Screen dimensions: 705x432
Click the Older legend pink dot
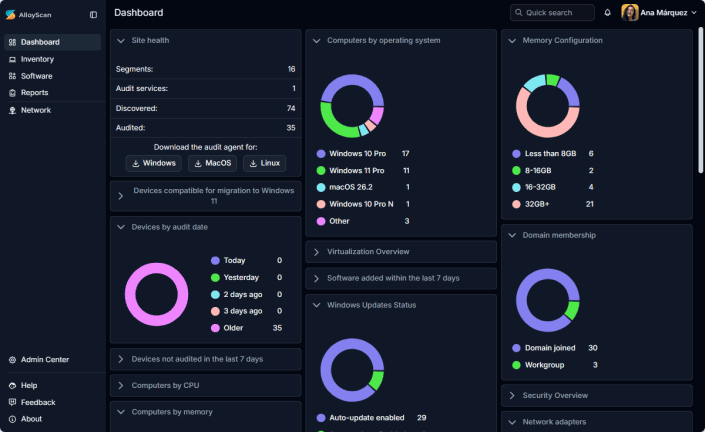click(215, 328)
